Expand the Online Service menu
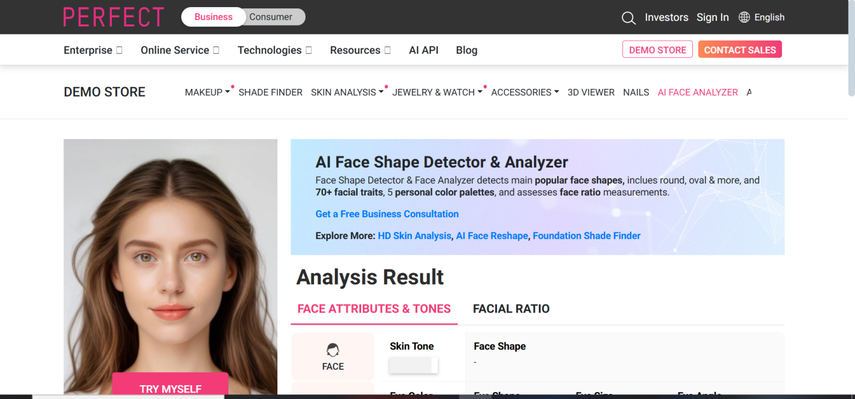The height and width of the screenshot is (399, 855). pos(179,50)
